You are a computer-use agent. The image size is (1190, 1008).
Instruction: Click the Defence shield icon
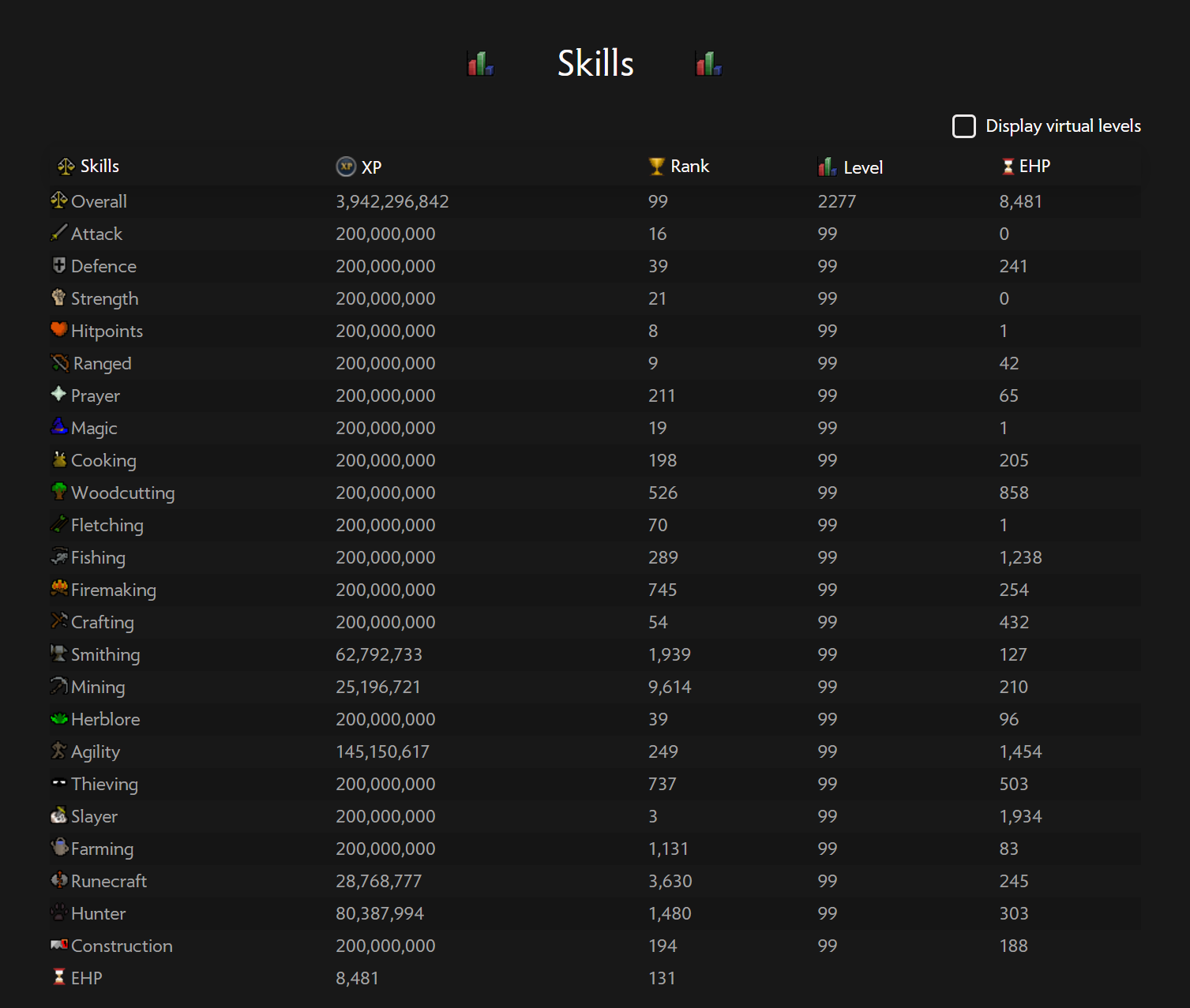click(x=59, y=265)
